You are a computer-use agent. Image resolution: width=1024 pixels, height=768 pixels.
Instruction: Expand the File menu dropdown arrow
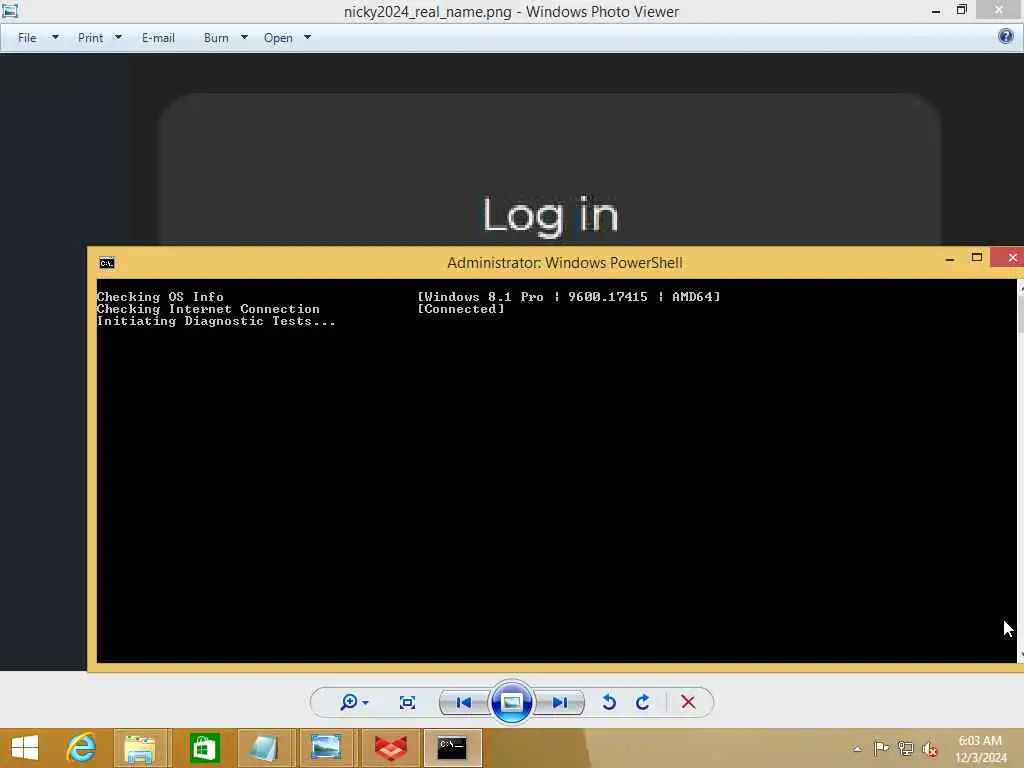pos(56,37)
